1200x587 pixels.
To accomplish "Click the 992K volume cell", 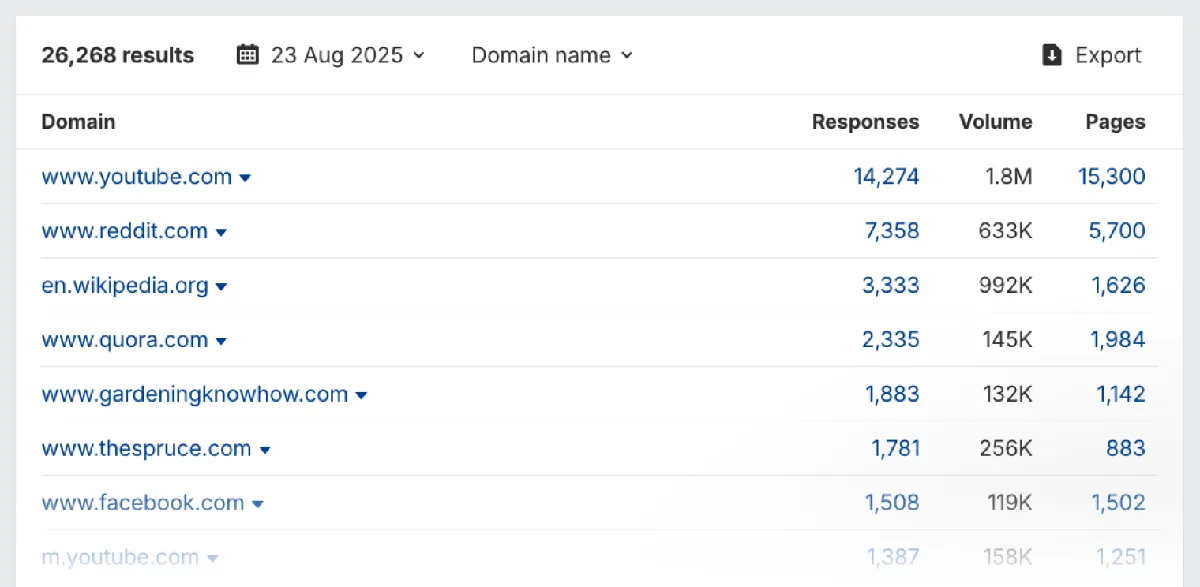I will pyautogui.click(x=1006, y=286).
